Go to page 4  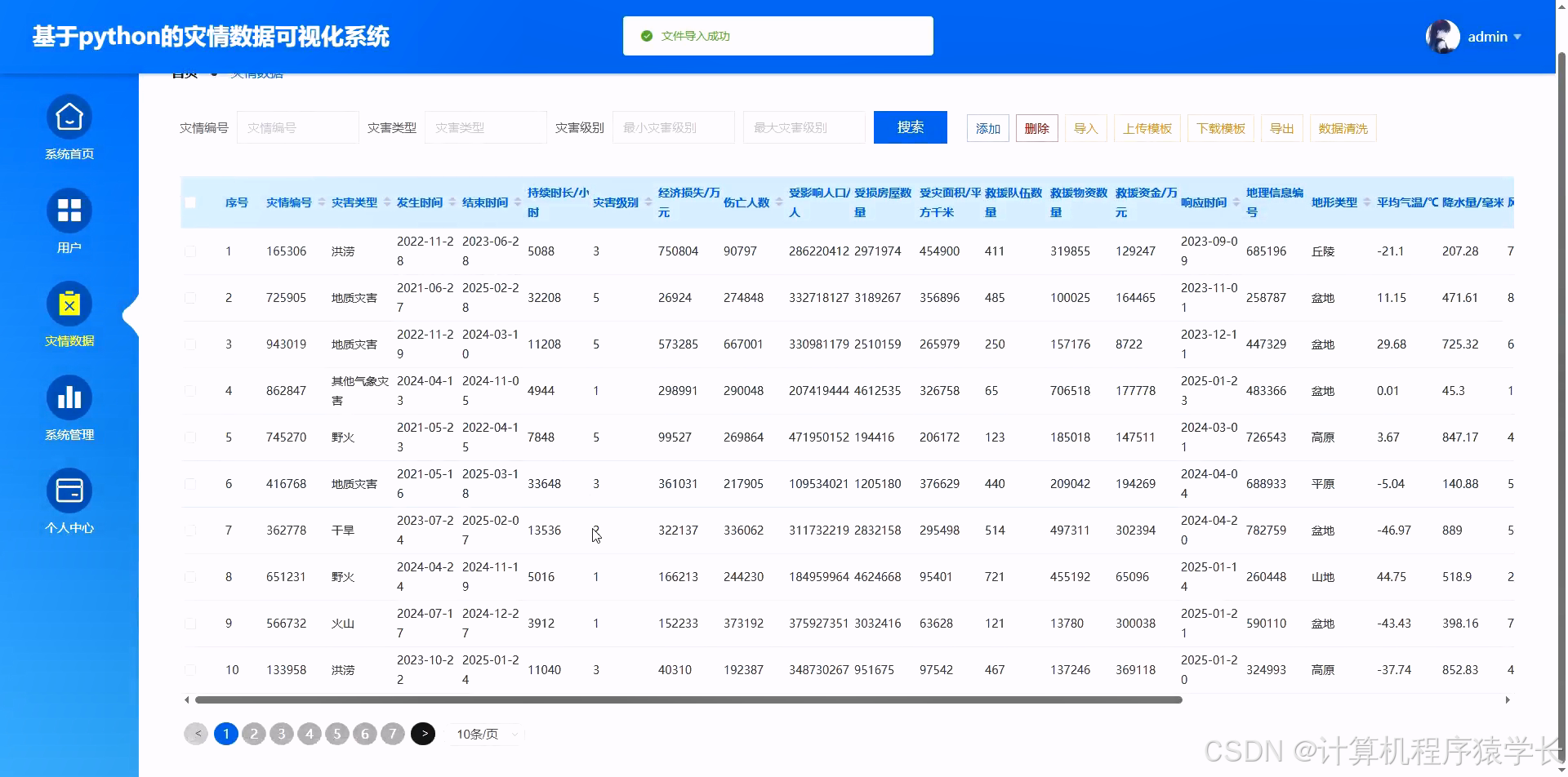pos(310,734)
